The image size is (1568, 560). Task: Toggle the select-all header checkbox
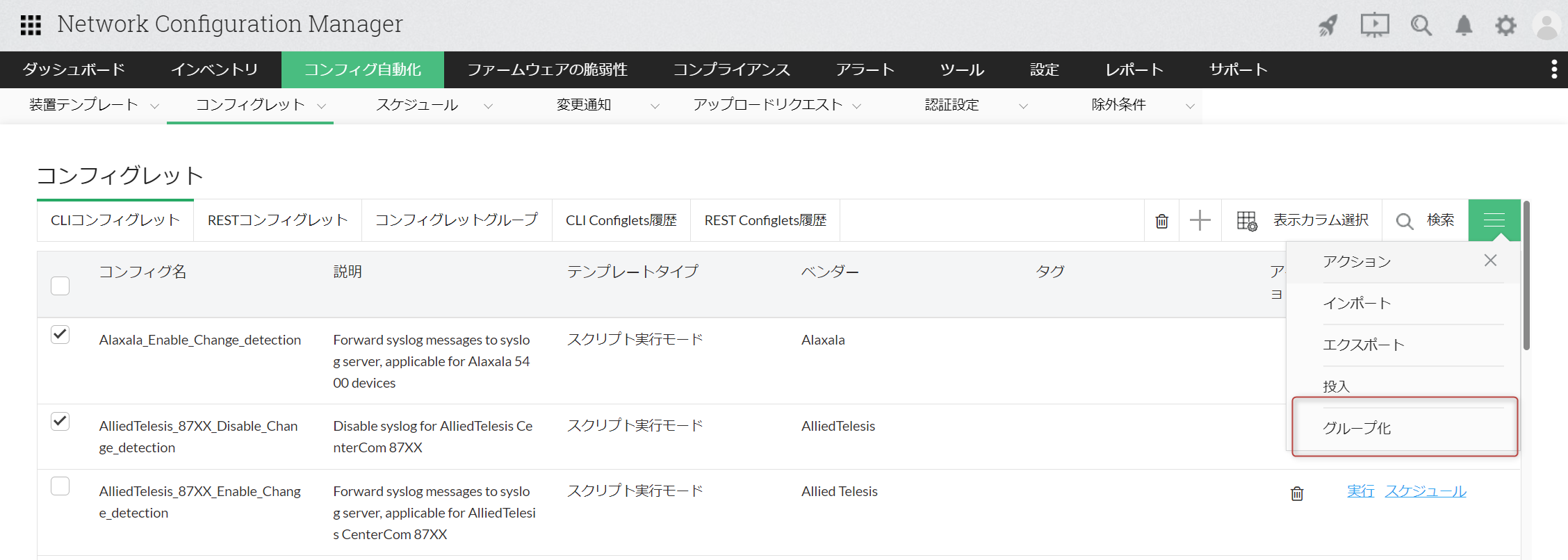coord(60,286)
